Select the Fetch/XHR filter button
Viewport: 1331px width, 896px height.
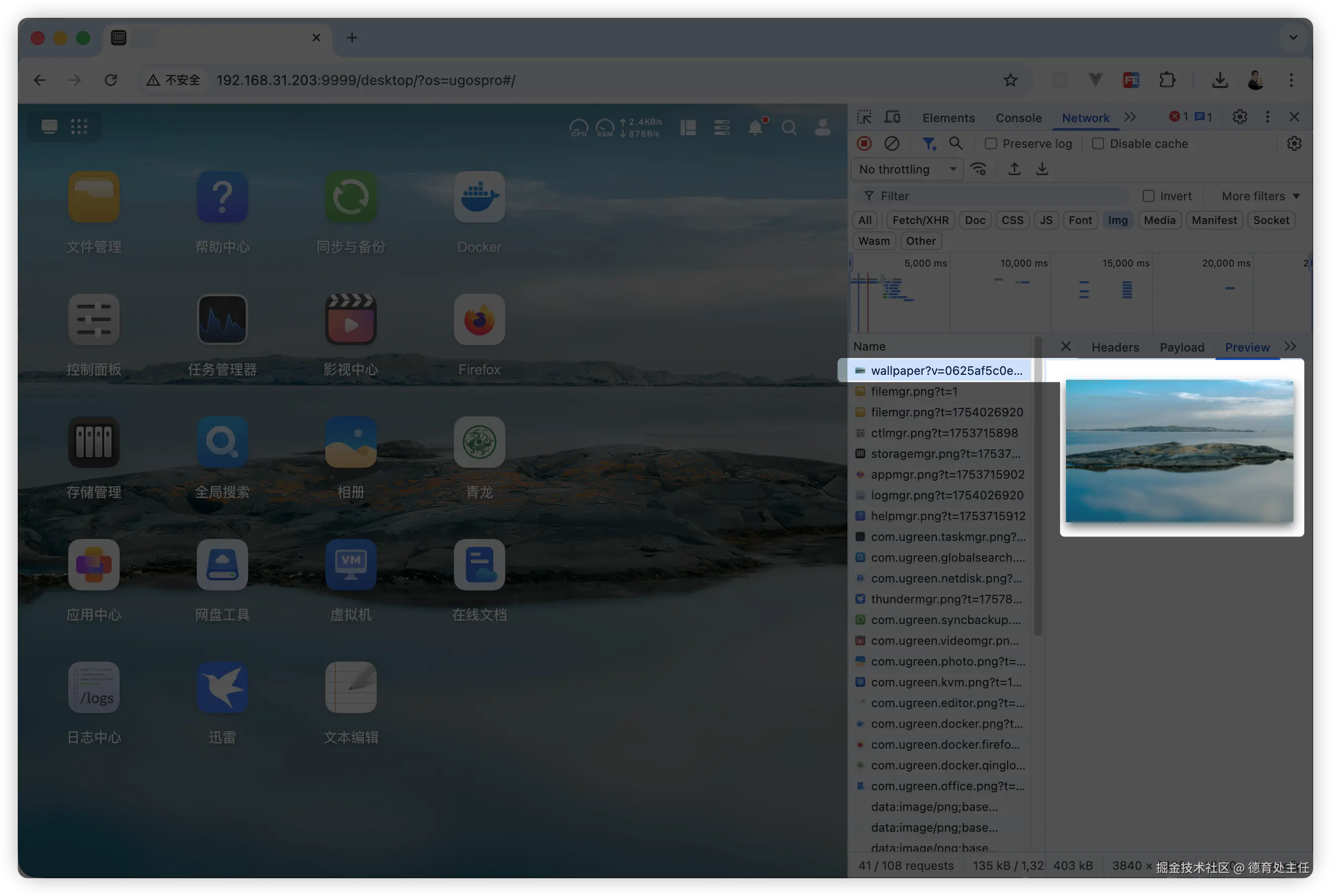pyautogui.click(x=920, y=220)
